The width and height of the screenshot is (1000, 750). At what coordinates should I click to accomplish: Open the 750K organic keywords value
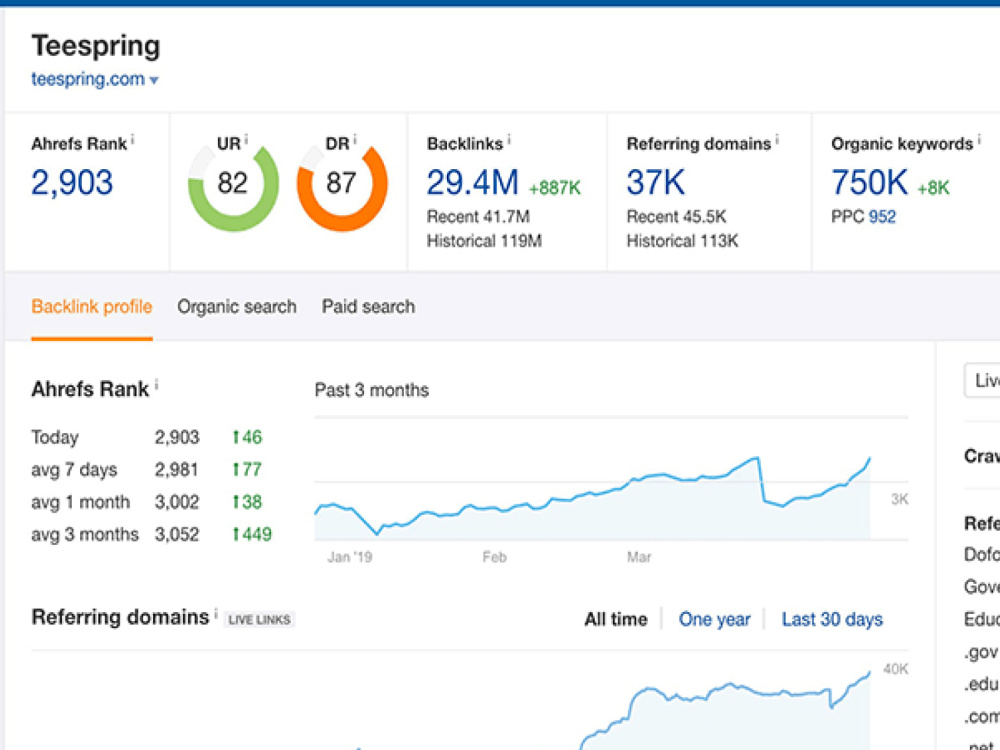coord(869,182)
